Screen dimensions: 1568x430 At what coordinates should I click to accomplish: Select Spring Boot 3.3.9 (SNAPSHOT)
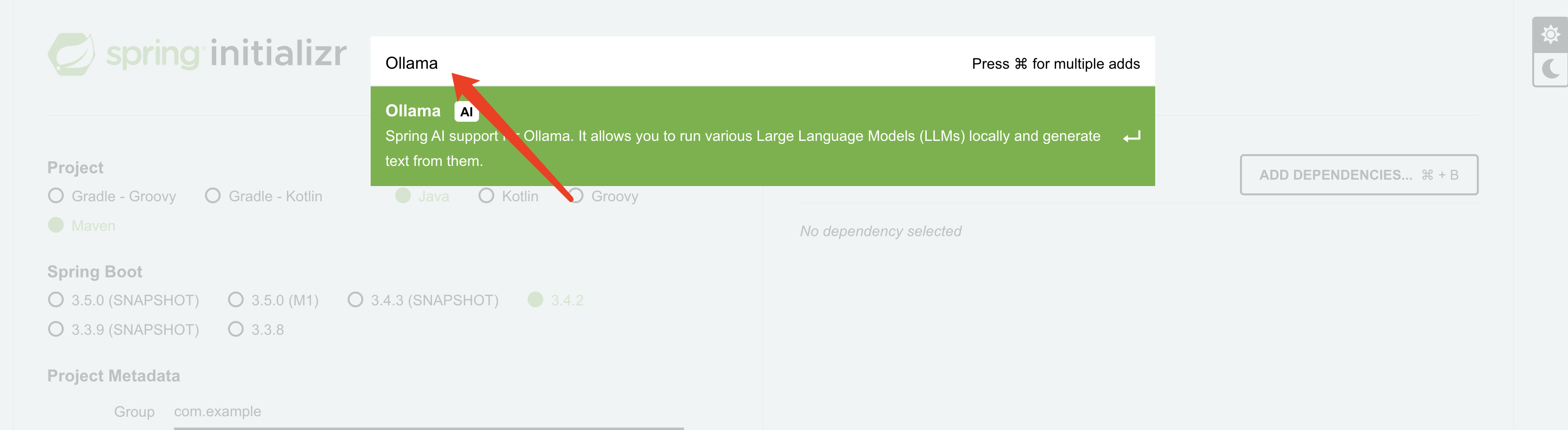point(123,329)
